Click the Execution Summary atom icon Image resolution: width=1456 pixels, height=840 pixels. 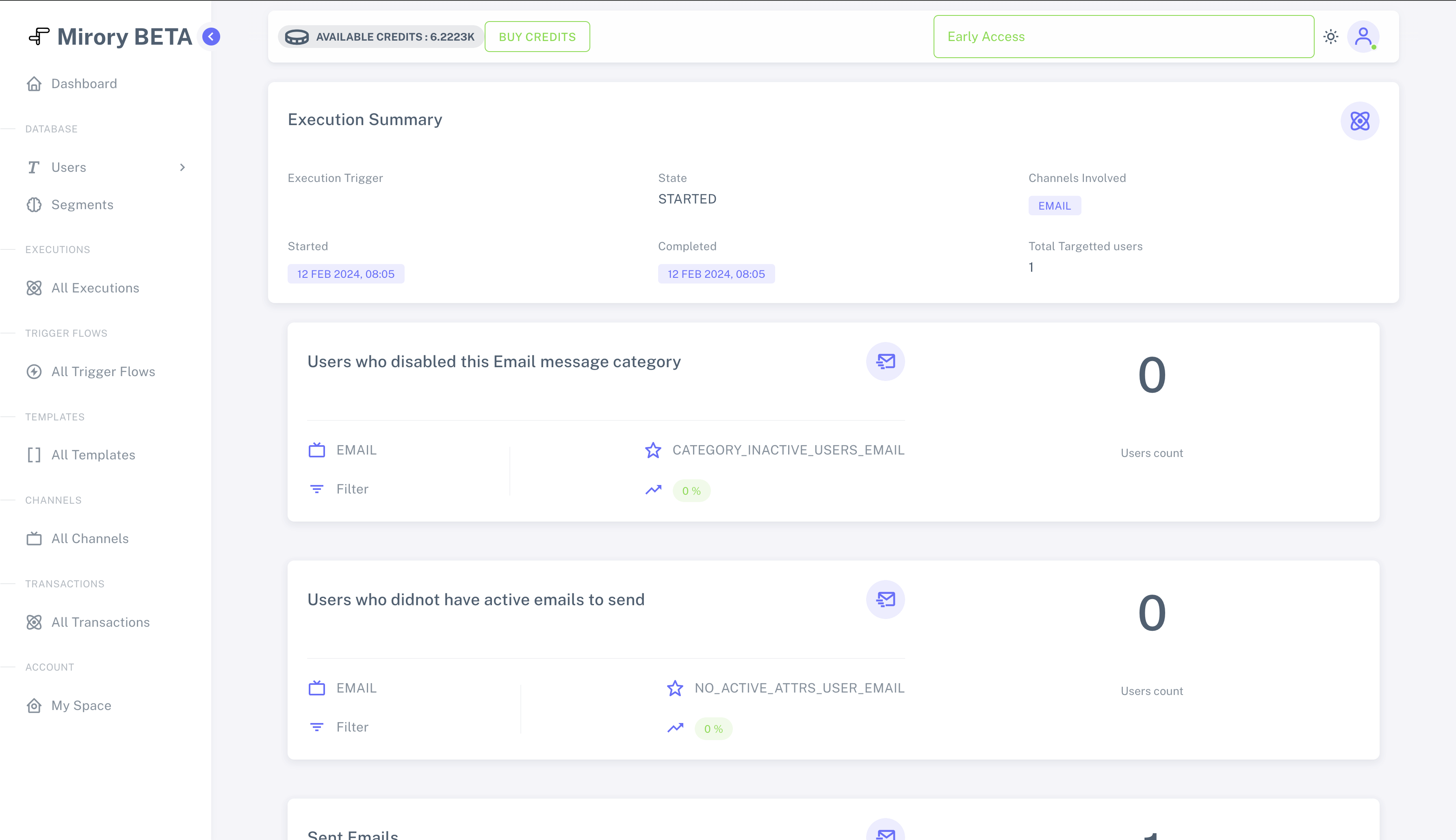[x=1360, y=121]
